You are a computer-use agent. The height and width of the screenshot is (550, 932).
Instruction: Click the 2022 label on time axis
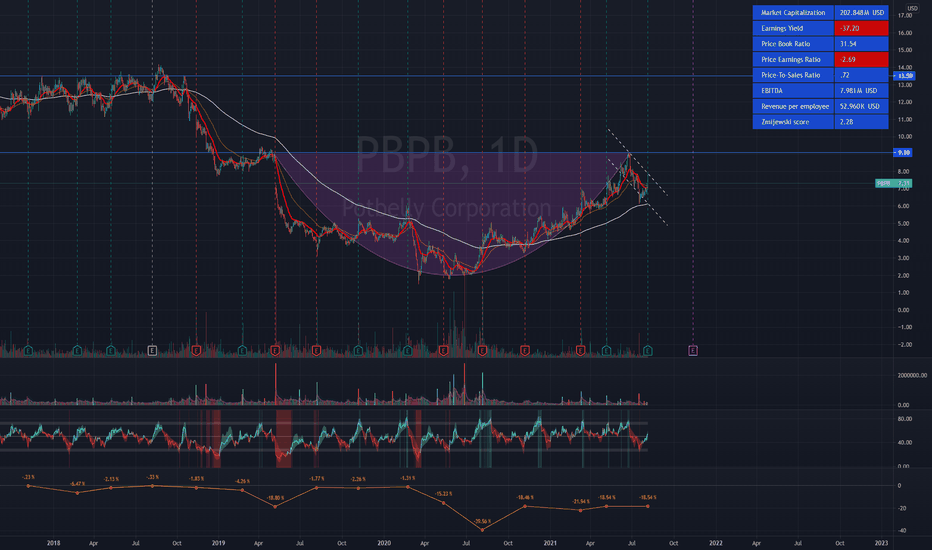coord(716,543)
